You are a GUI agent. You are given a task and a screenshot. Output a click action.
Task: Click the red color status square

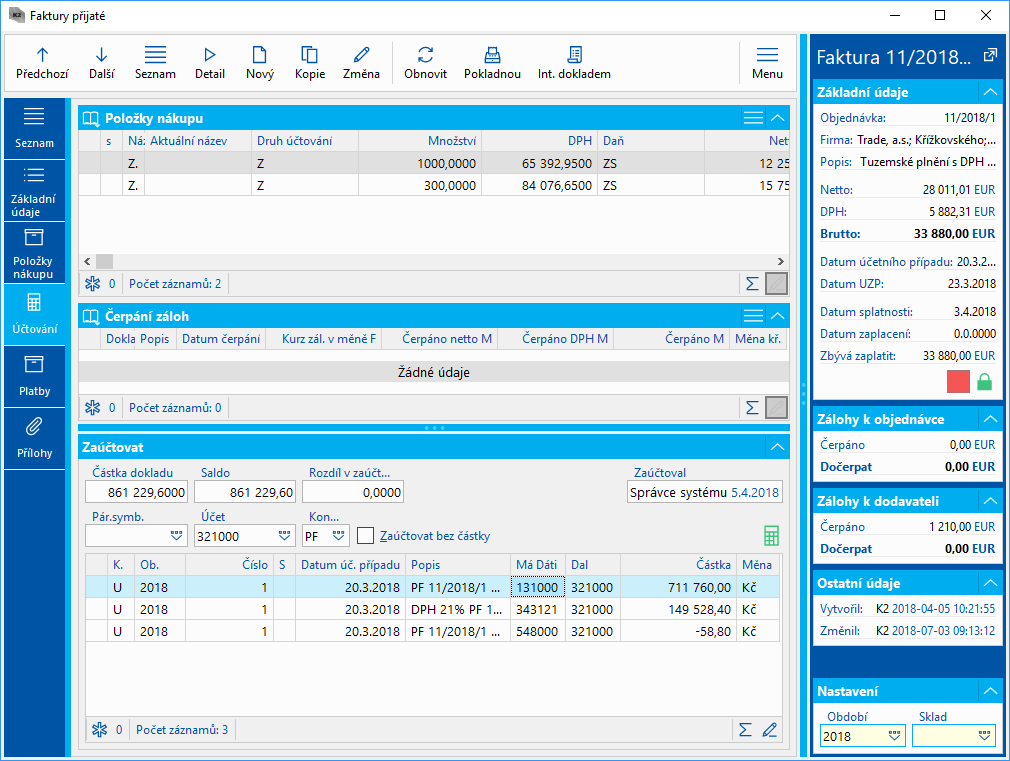pyautogui.click(x=958, y=381)
